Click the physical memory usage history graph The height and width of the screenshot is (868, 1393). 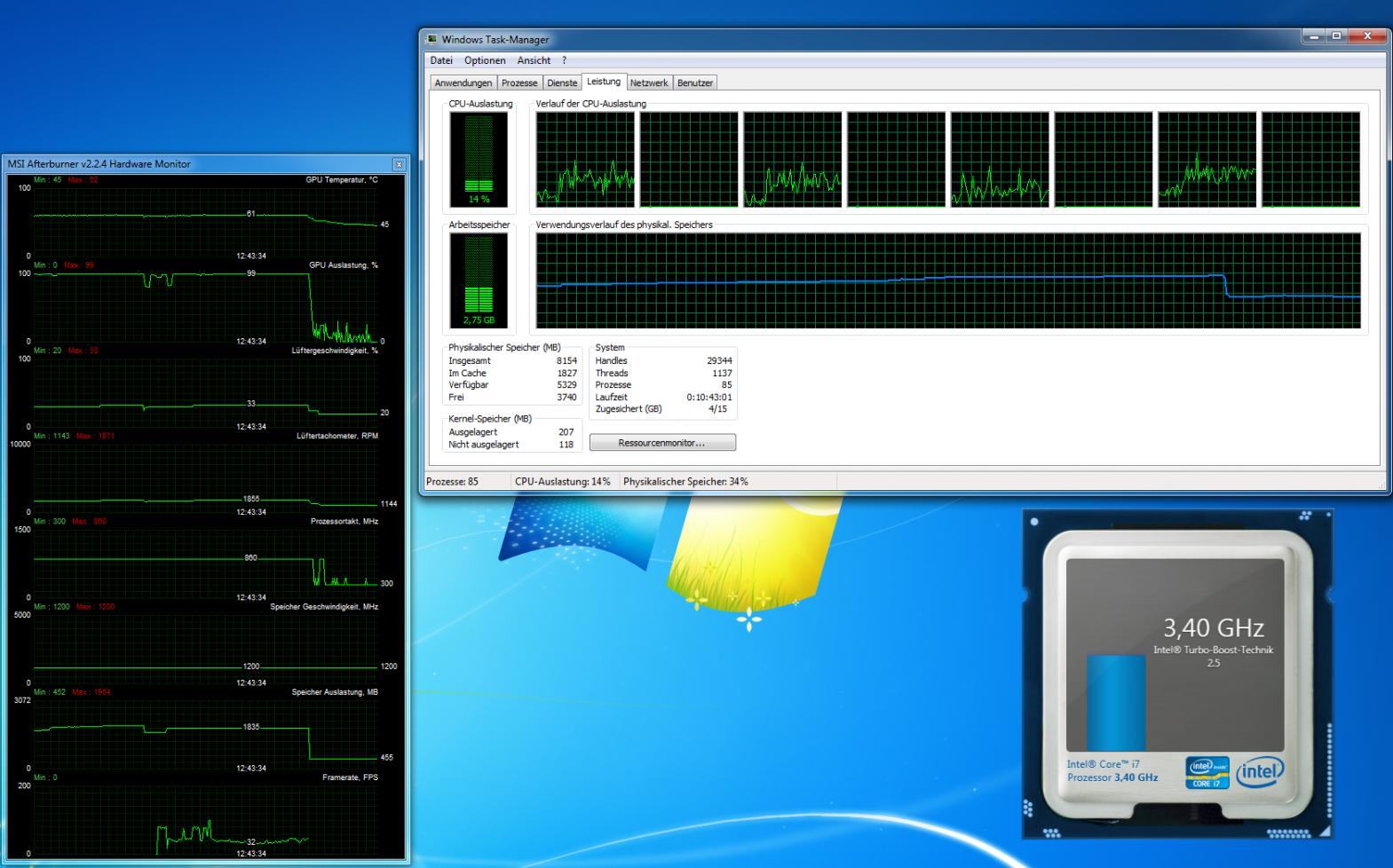948,280
